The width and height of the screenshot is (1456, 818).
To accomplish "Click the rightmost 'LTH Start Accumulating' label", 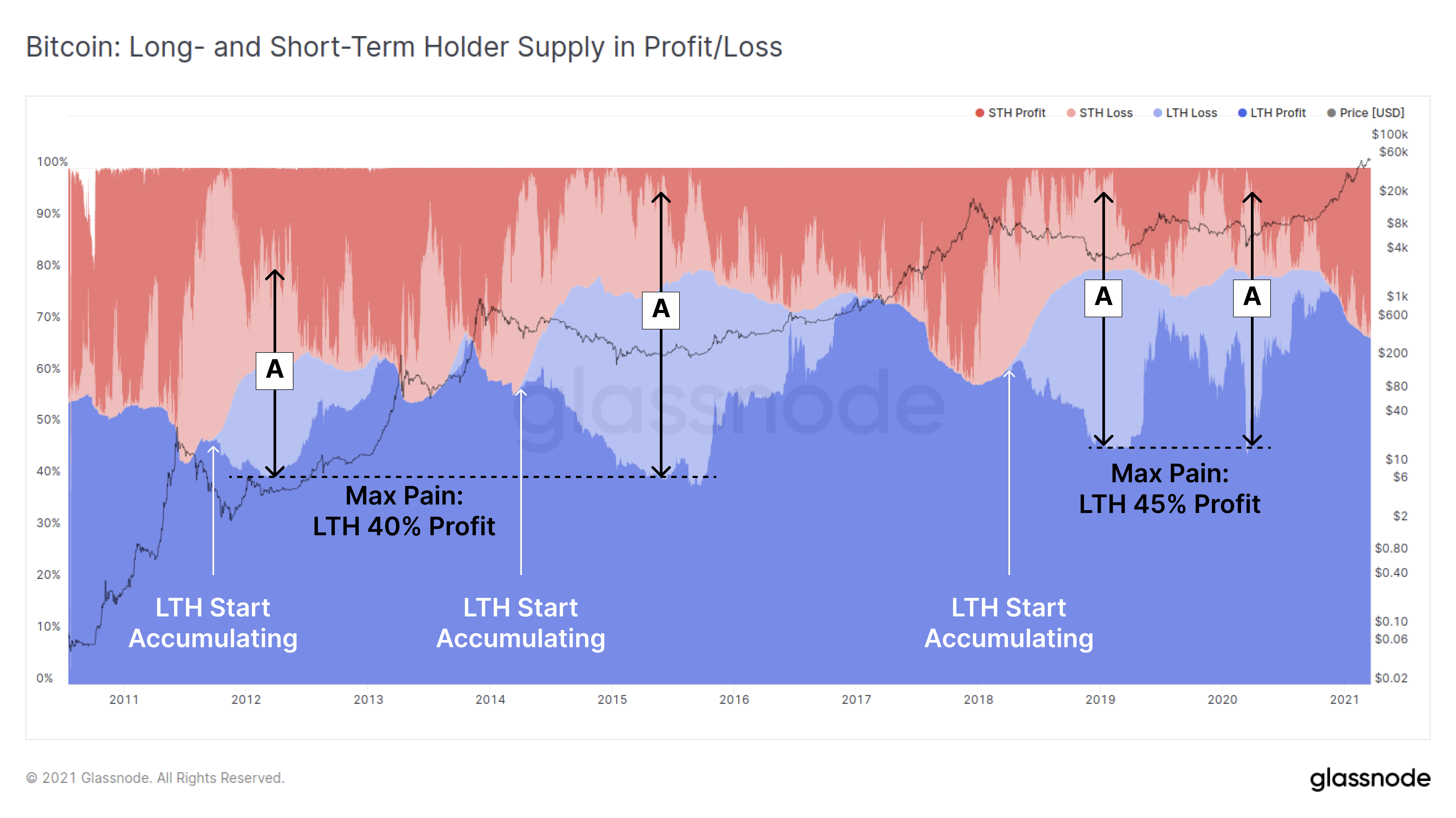I will point(1009,623).
